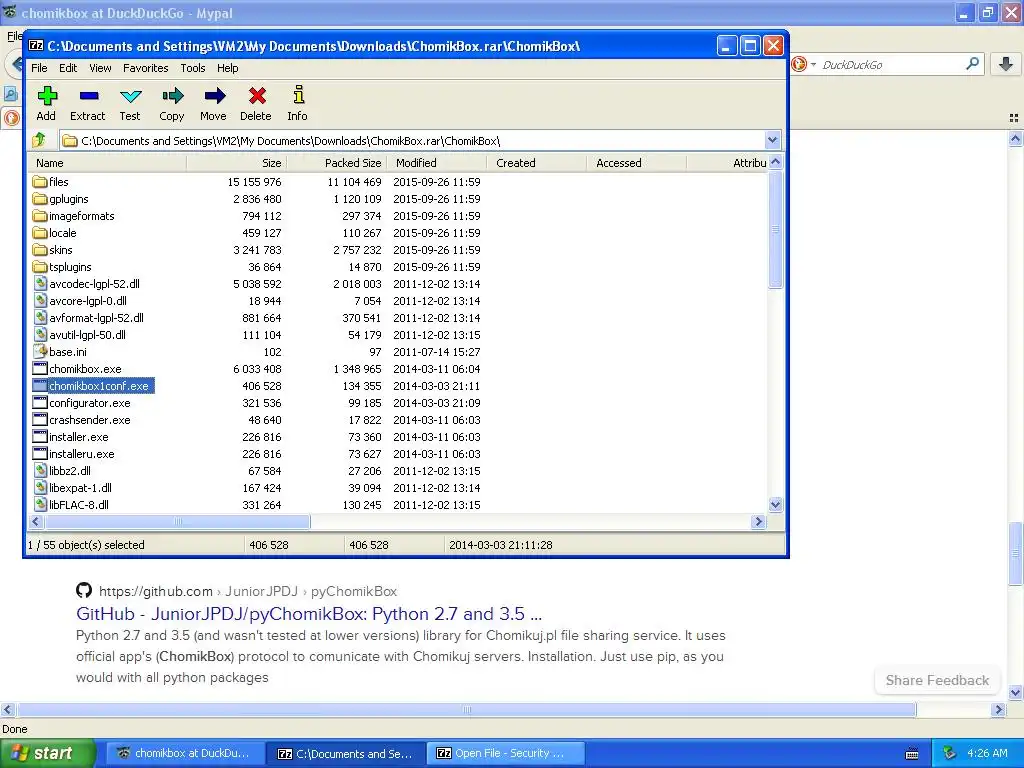Open the Info tool
The height and width of the screenshot is (768, 1024).
[298, 95]
